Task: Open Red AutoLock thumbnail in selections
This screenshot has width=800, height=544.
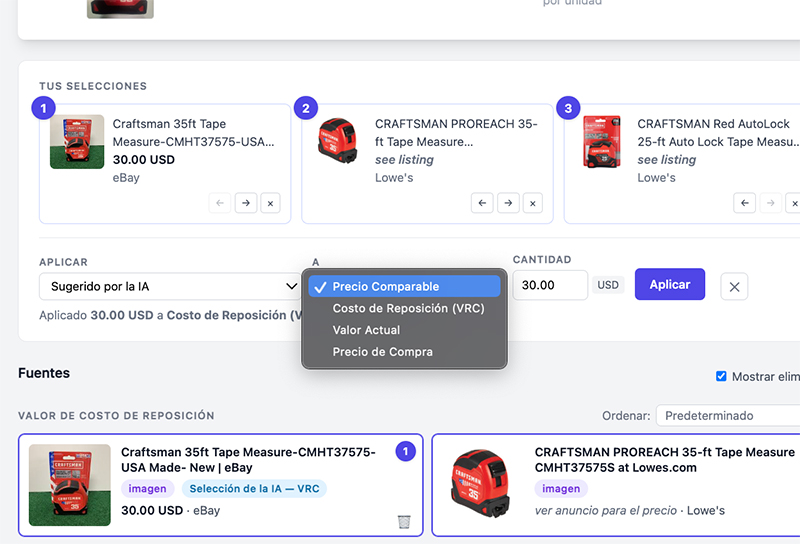Action: click(602, 141)
